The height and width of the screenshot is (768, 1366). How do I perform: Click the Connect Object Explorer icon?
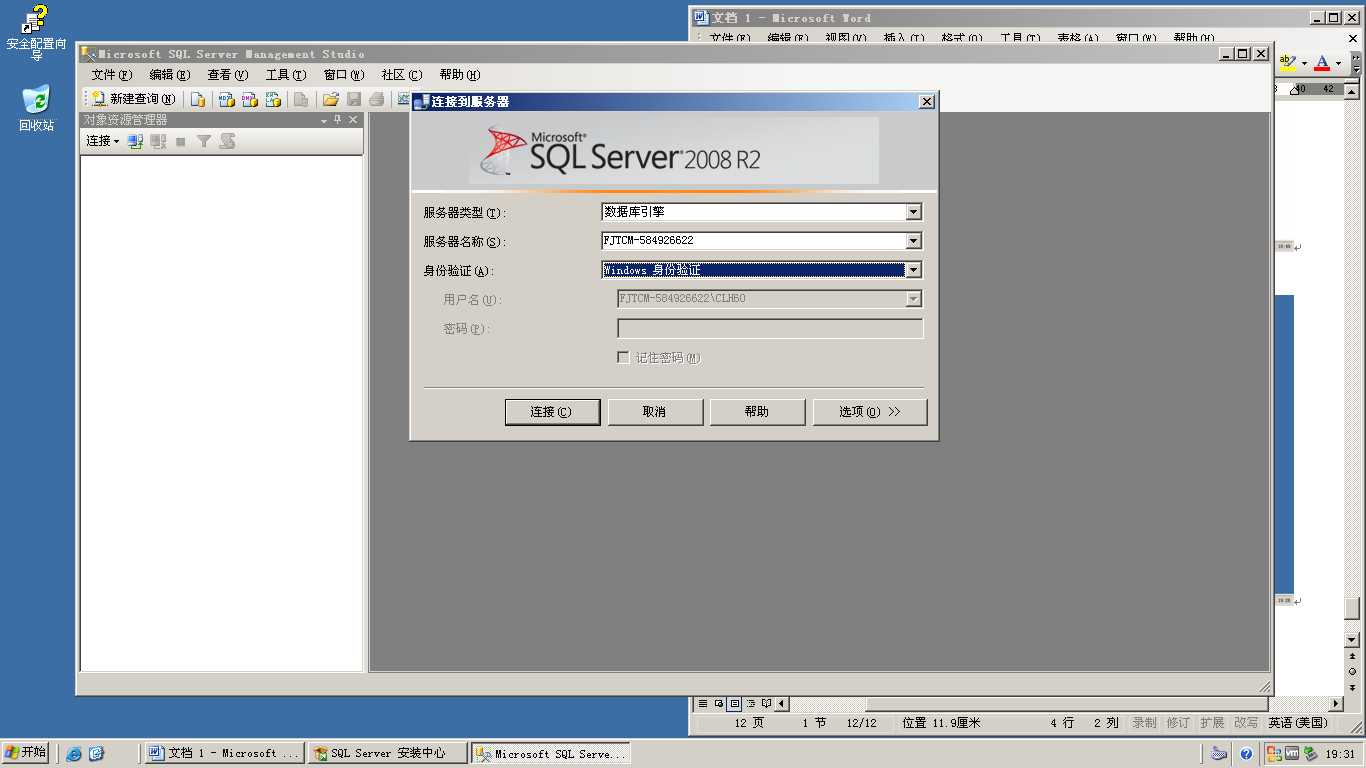[135, 142]
